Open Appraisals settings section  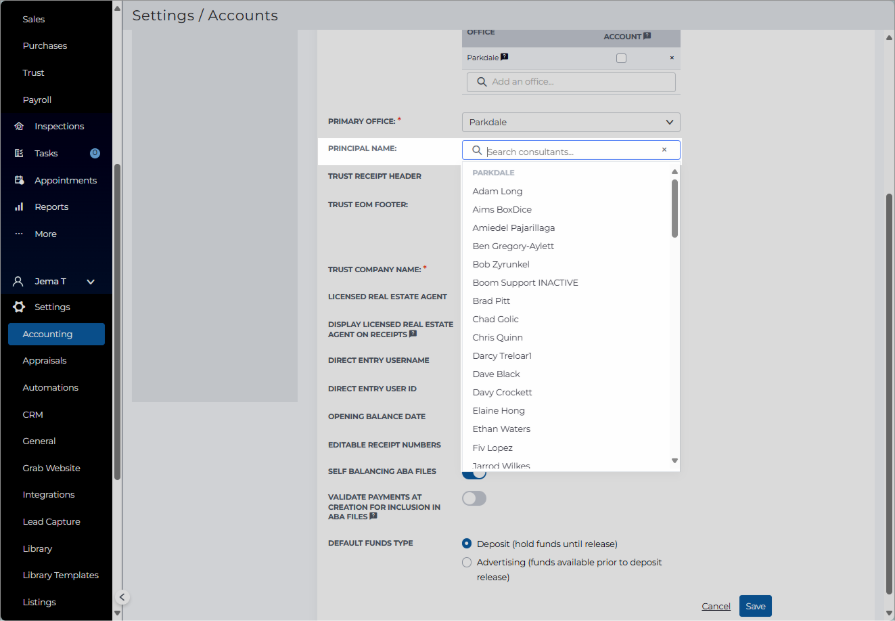point(45,361)
